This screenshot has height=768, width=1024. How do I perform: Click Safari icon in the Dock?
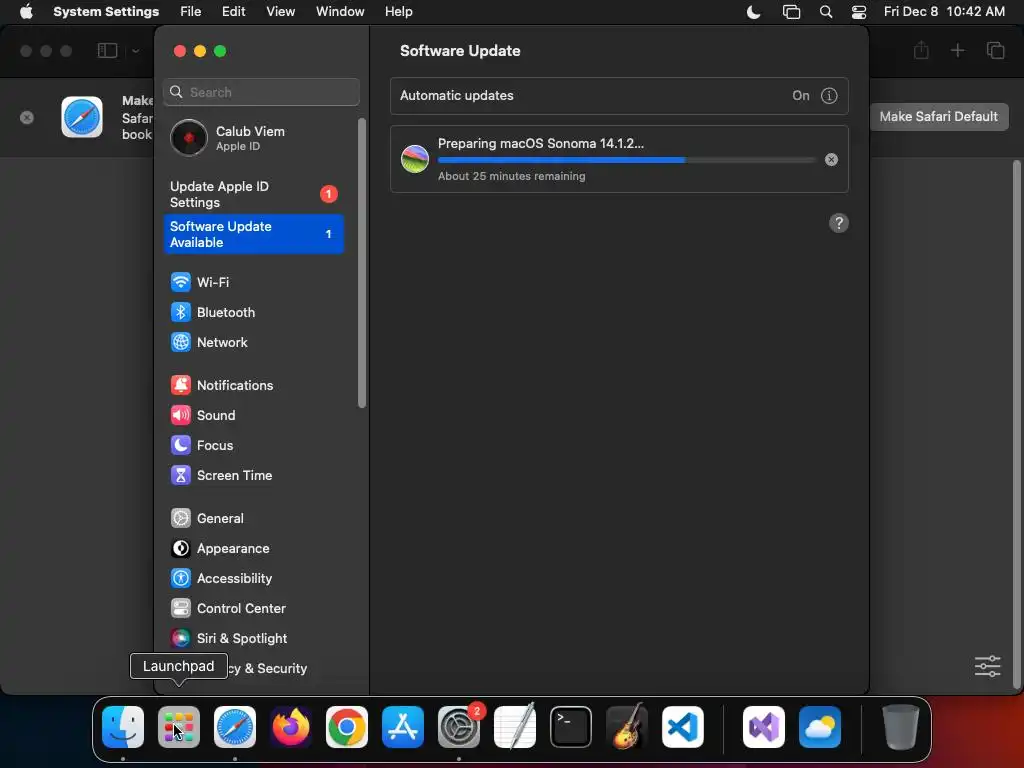(235, 727)
